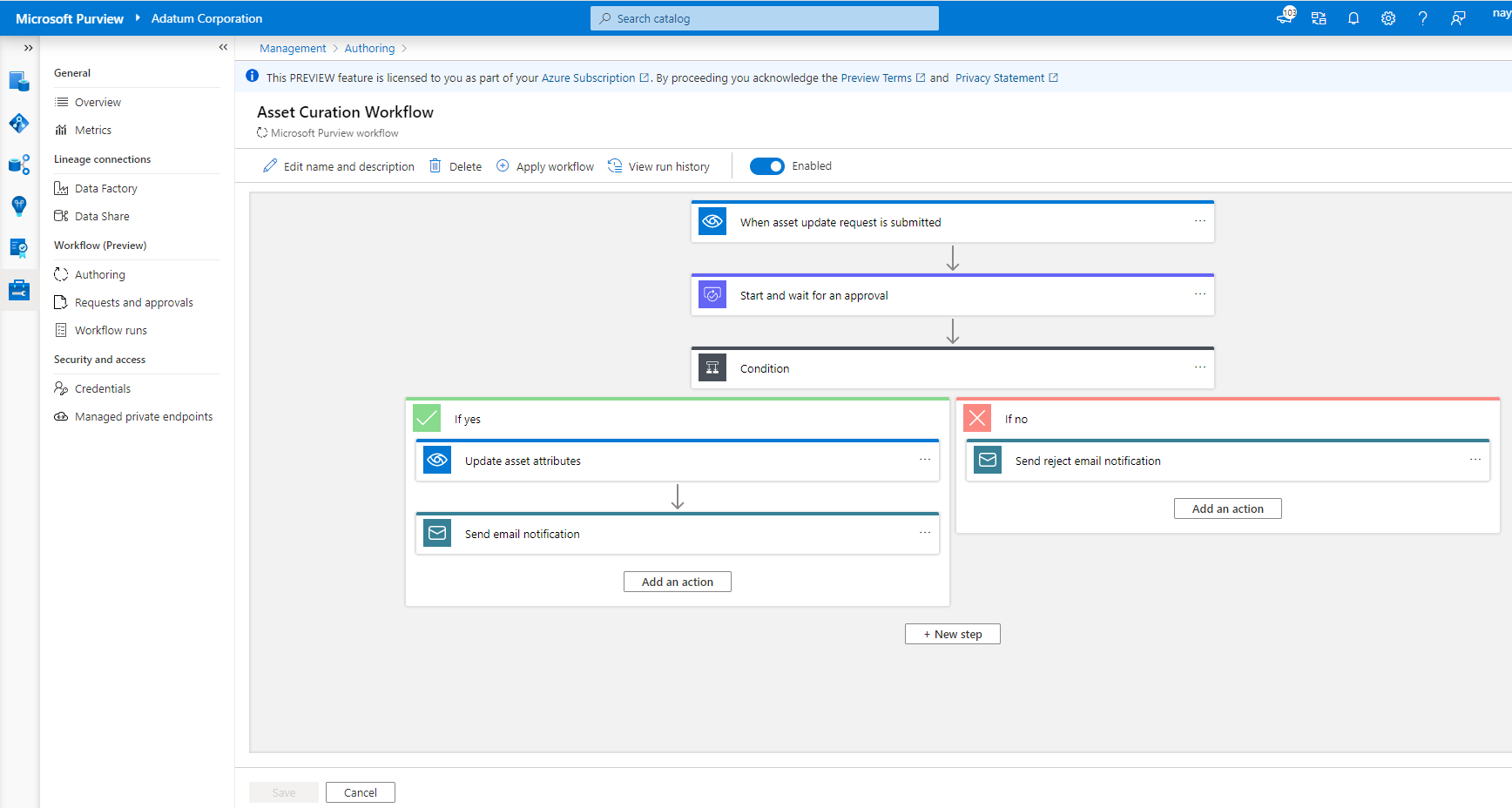Select Authoring in the side menu
This screenshot has width=1512, height=808.
(100, 274)
